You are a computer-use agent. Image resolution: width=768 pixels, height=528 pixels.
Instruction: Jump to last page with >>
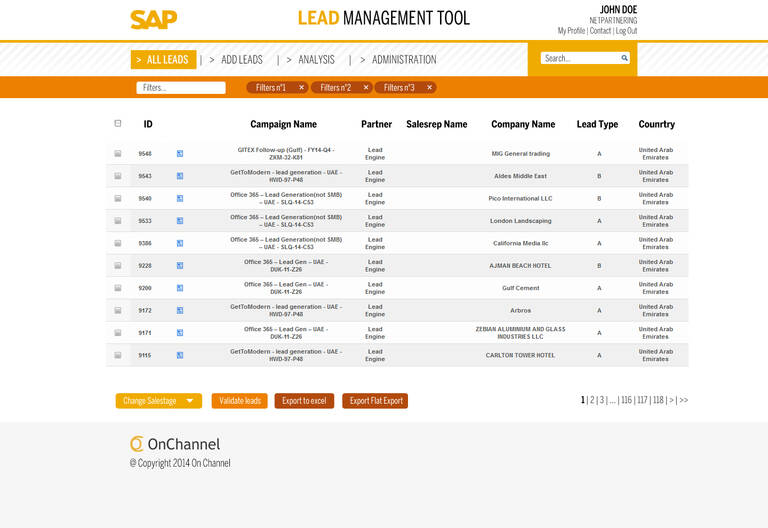tap(684, 400)
